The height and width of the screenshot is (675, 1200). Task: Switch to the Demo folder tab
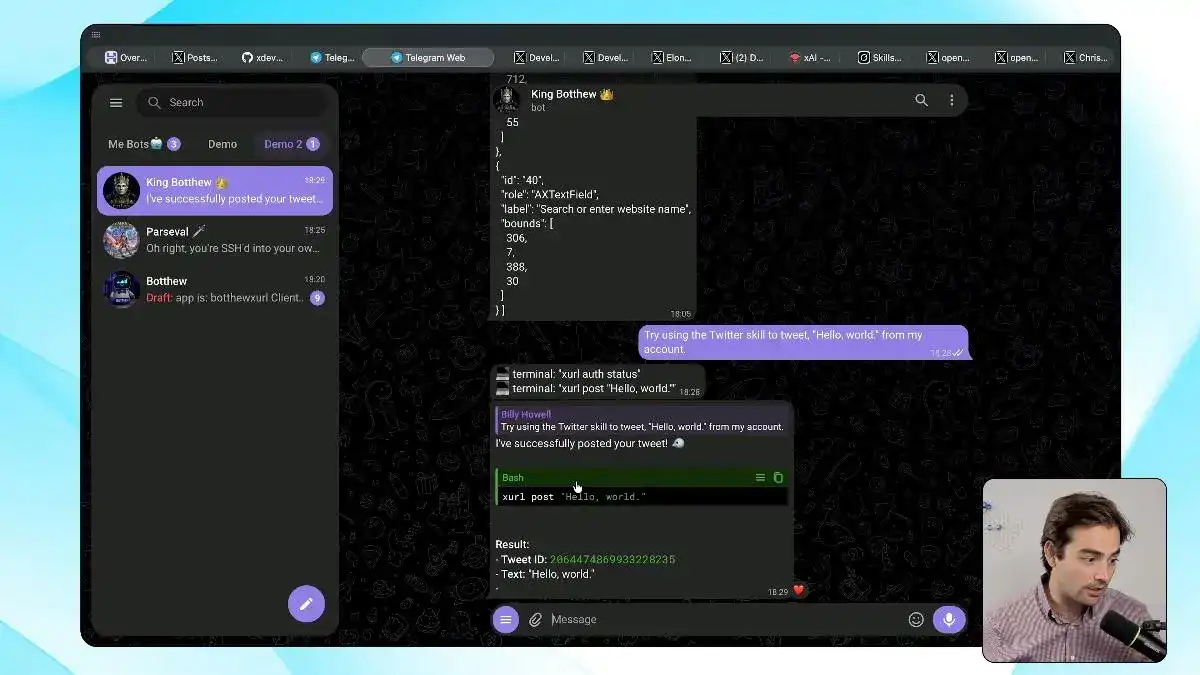[222, 144]
